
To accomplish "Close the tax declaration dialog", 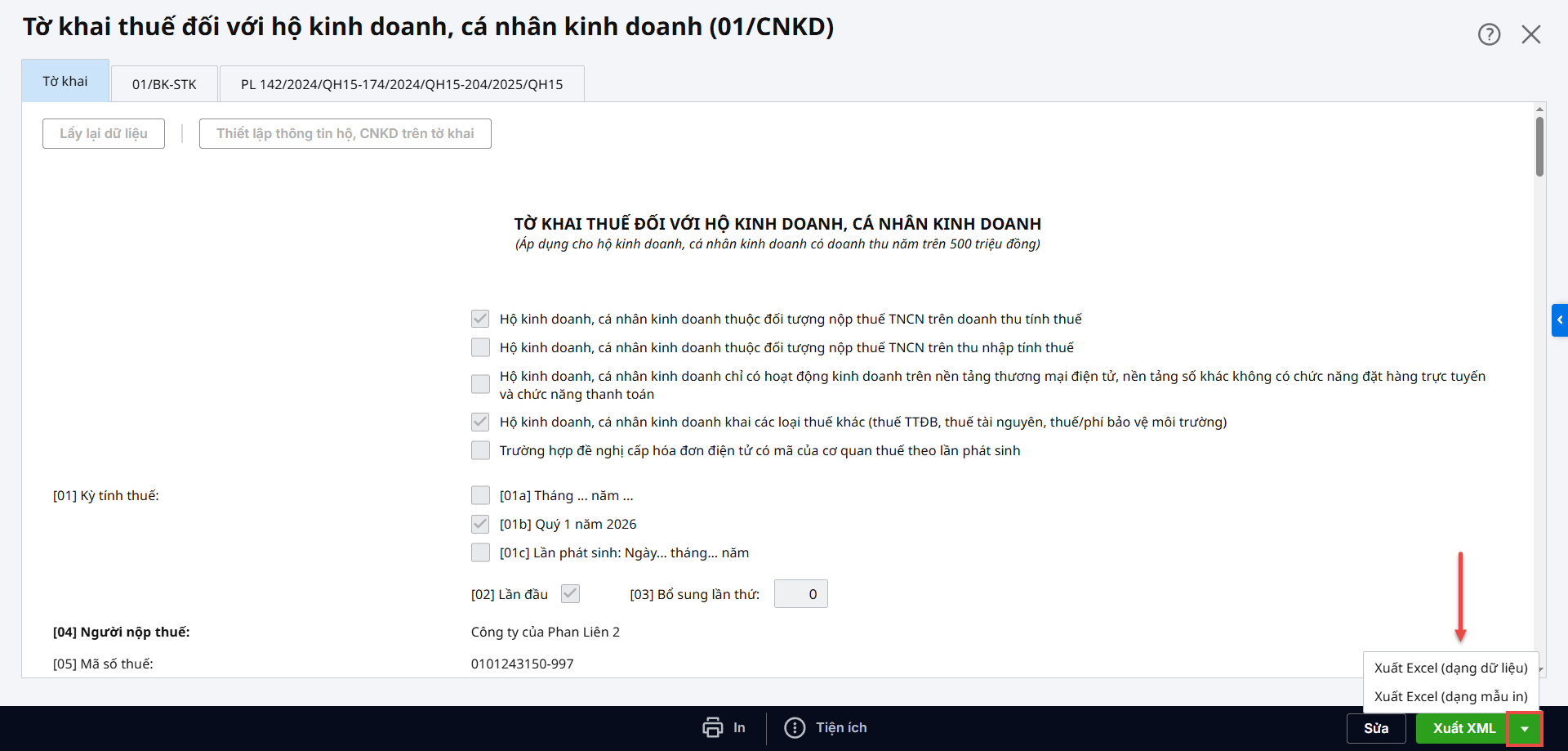I will coord(1531,34).
